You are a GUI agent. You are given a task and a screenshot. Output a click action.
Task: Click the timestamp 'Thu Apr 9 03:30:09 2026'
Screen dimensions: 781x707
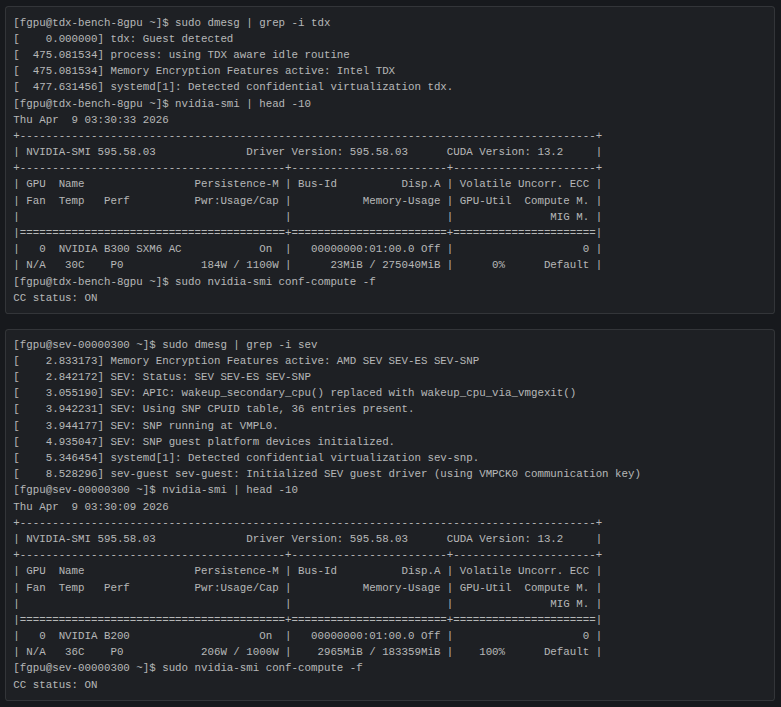[x=91, y=507]
